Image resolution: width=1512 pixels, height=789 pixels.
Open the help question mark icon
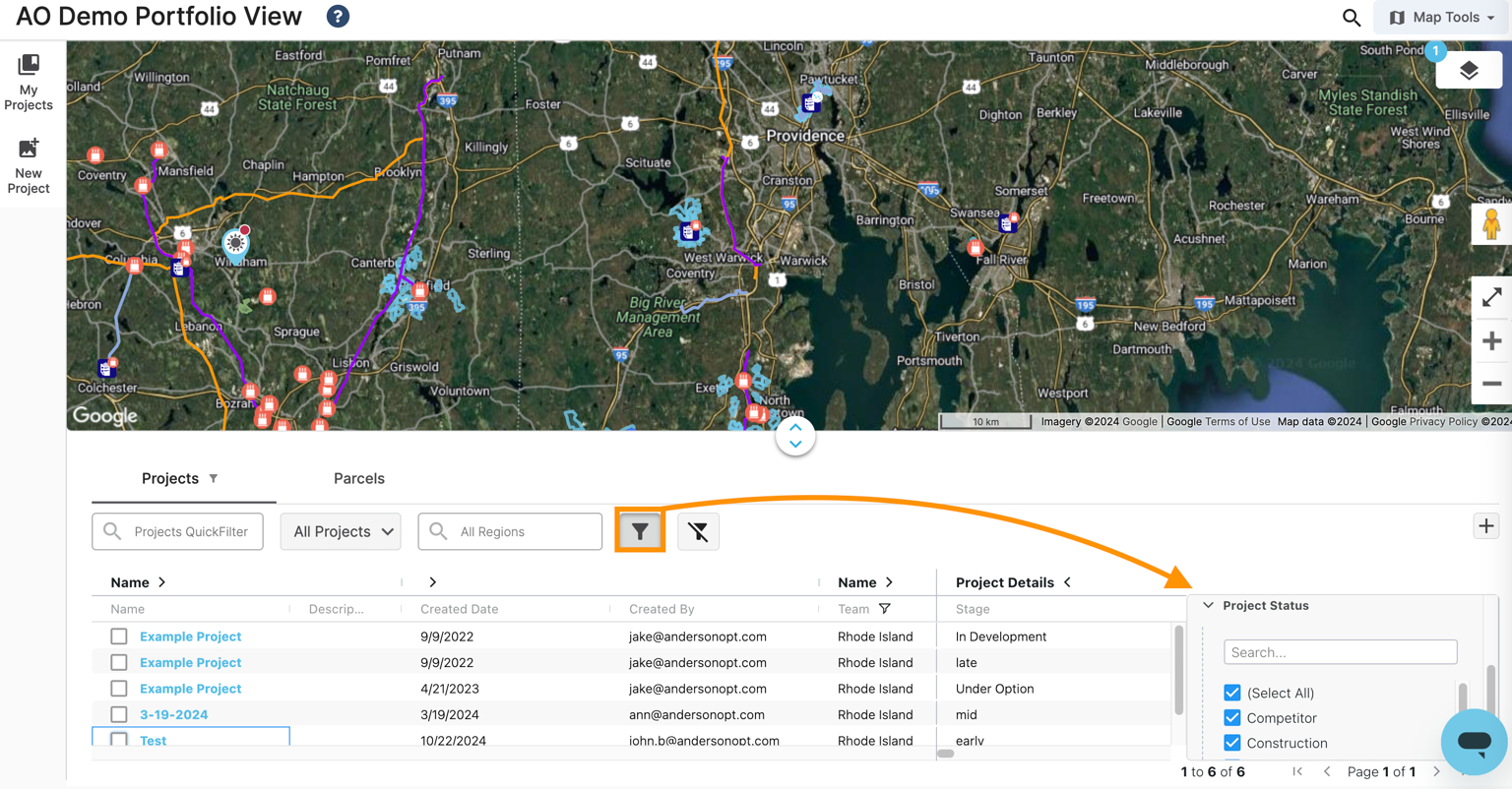[x=338, y=17]
